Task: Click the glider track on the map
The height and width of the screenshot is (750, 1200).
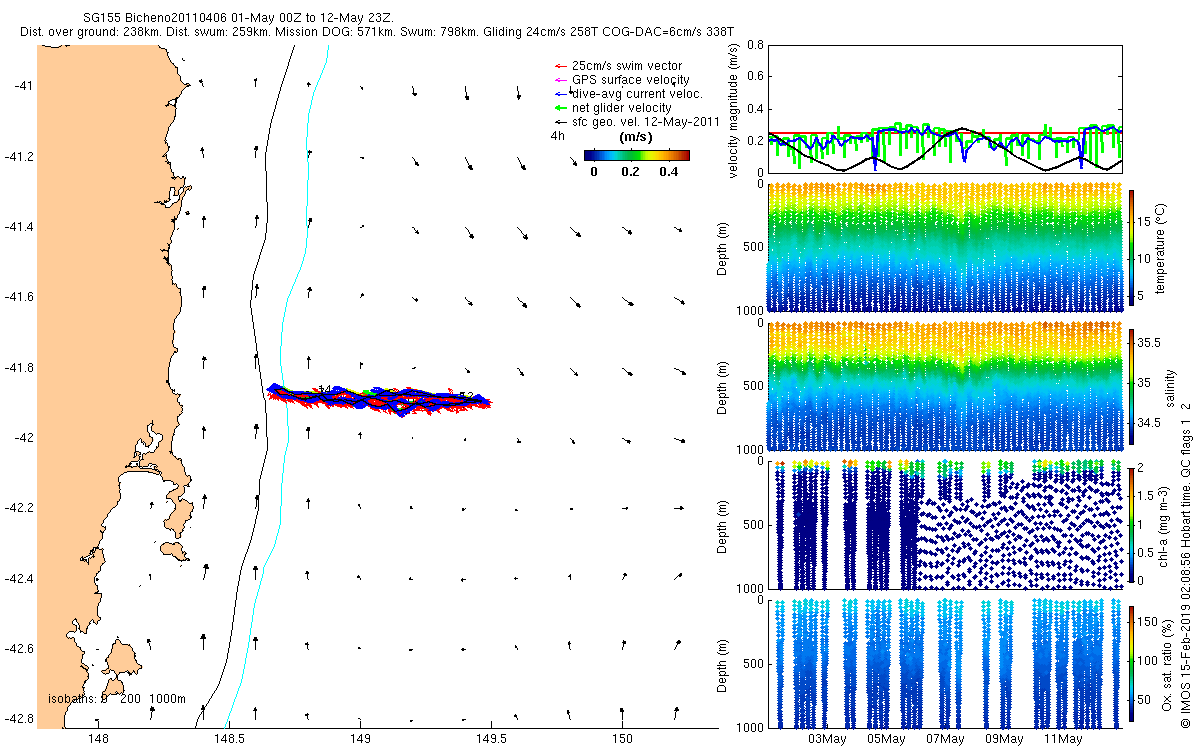Action: [380, 398]
